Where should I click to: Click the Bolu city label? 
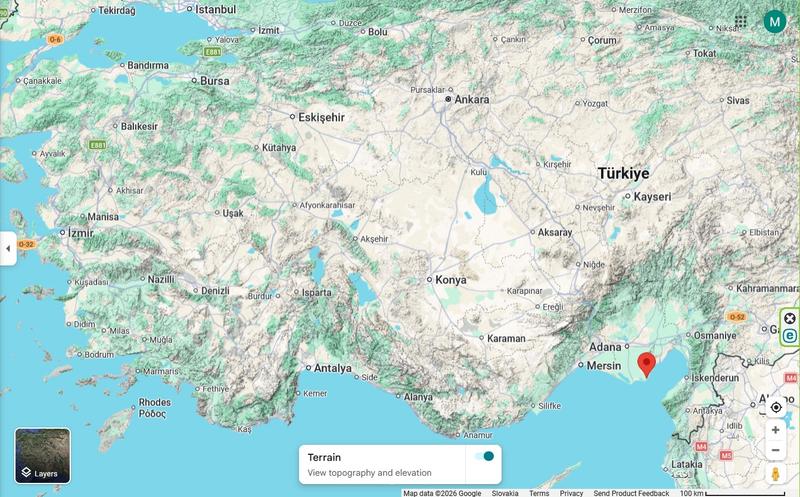(377, 32)
